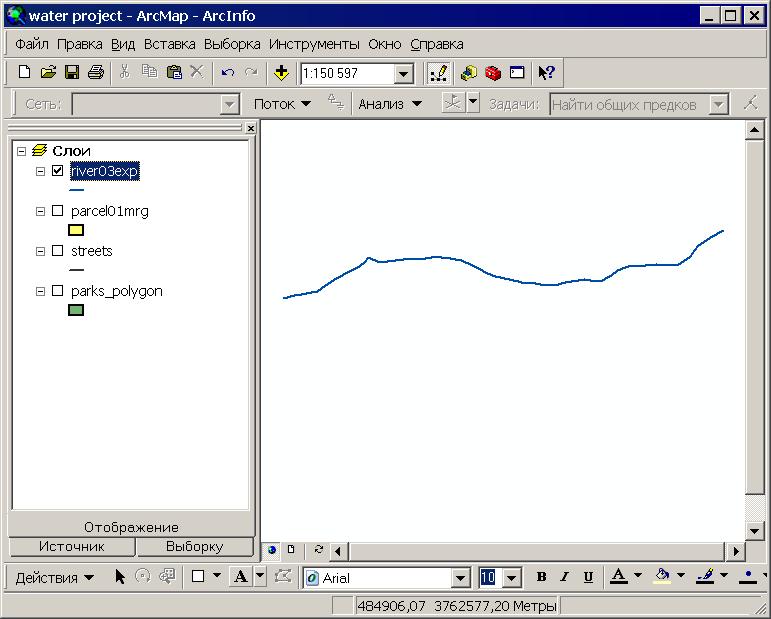Open the Анализ dropdown menu
The image size is (771, 619).
pyautogui.click(x=390, y=104)
